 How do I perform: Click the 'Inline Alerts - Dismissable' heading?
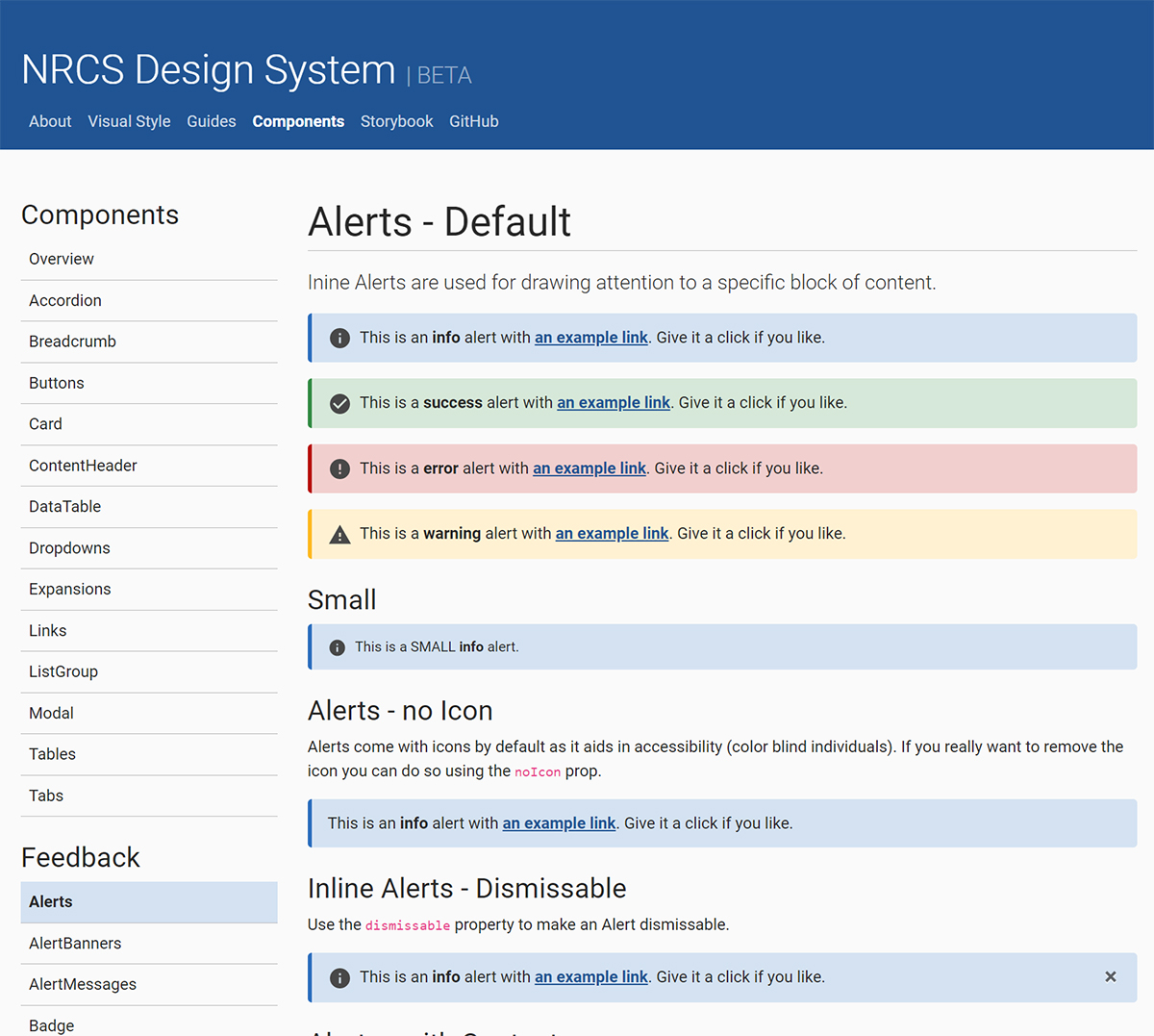tap(467, 889)
